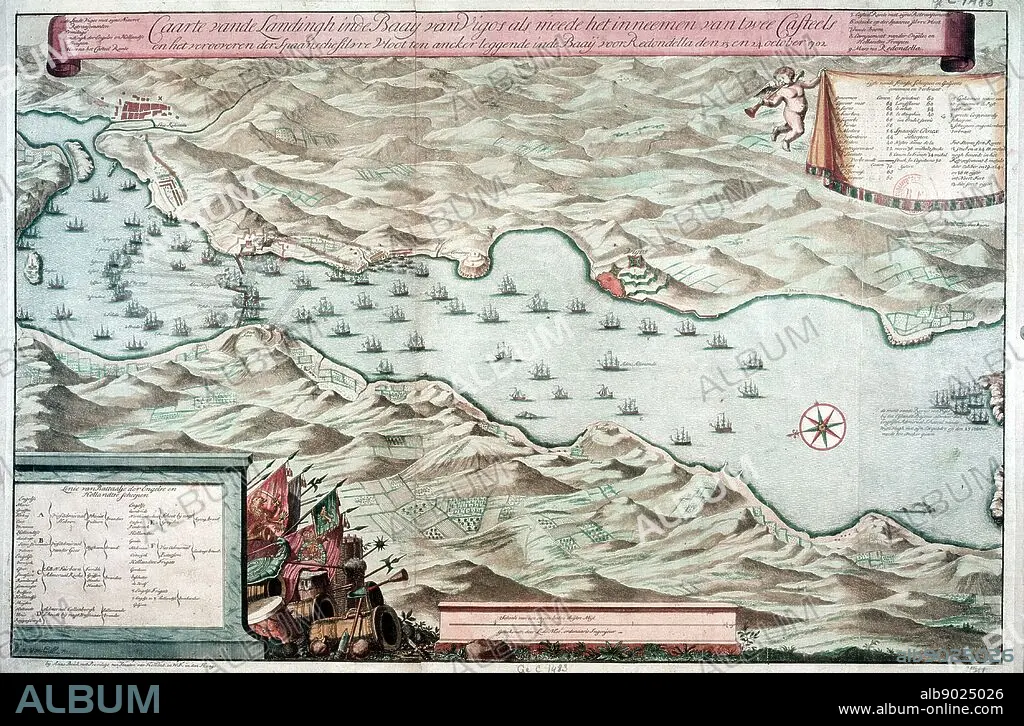Click the red circular stamp on the drapery
Image resolution: width=1024 pixels, height=726 pixels.
click(x=913, y=193)
